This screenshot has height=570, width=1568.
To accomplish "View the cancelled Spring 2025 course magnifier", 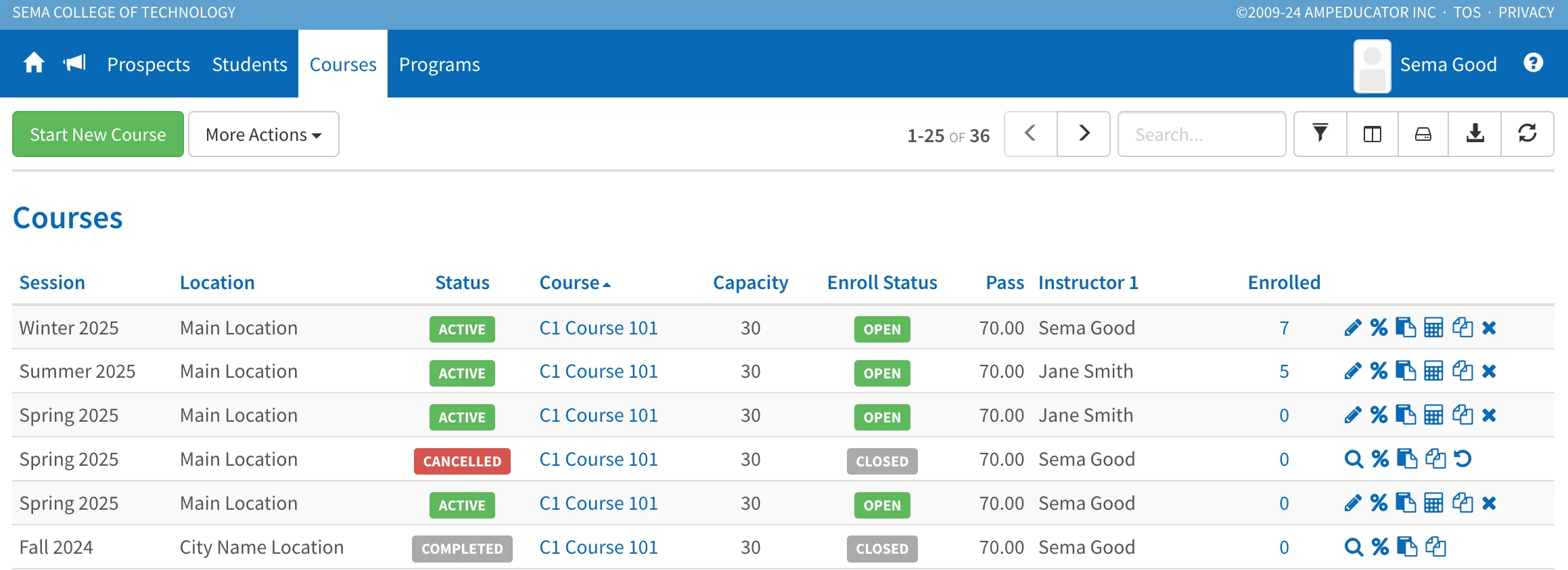I will pyautogui.click(x=1354, y=459).
